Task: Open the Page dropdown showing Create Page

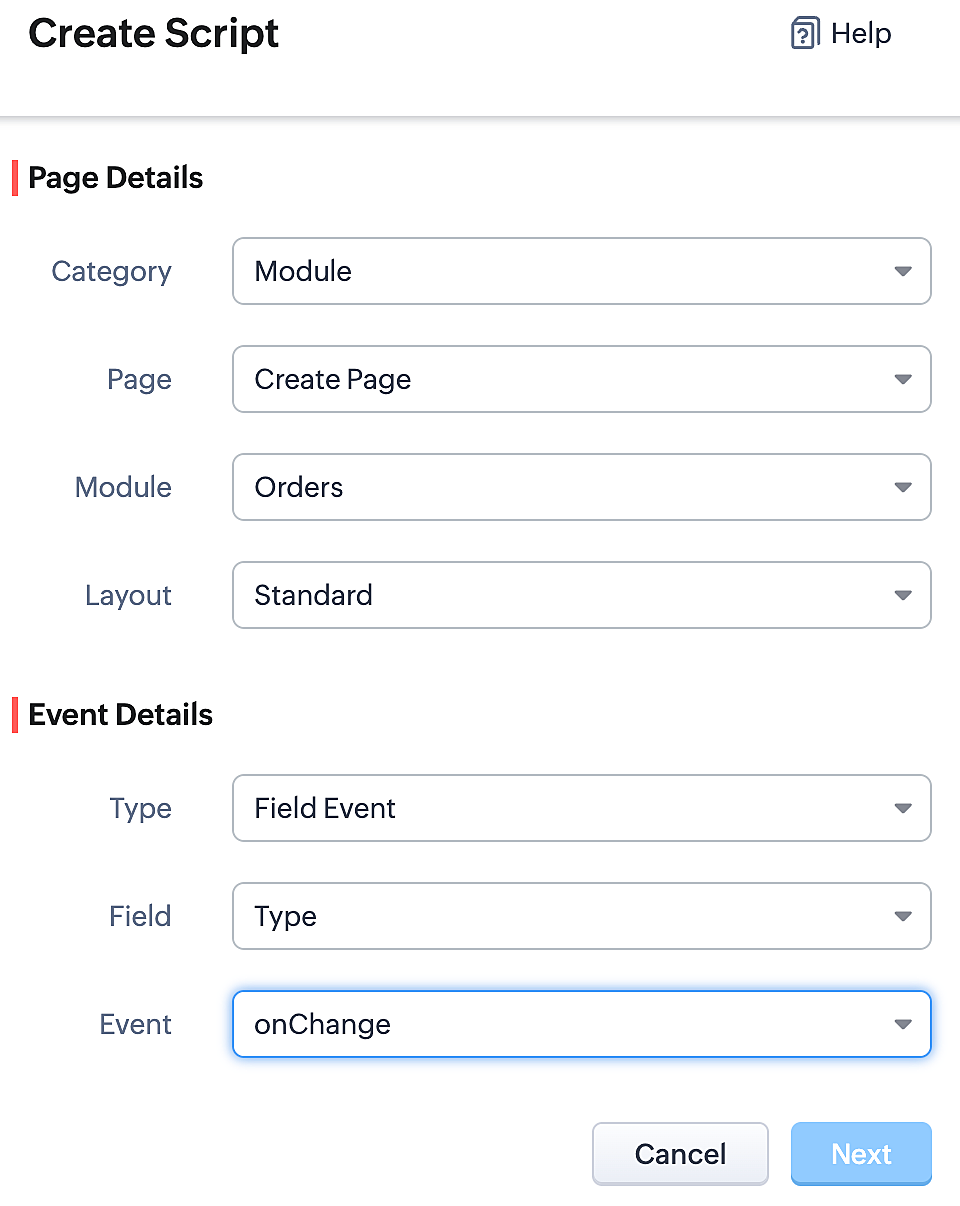Action: click(580, 379)
